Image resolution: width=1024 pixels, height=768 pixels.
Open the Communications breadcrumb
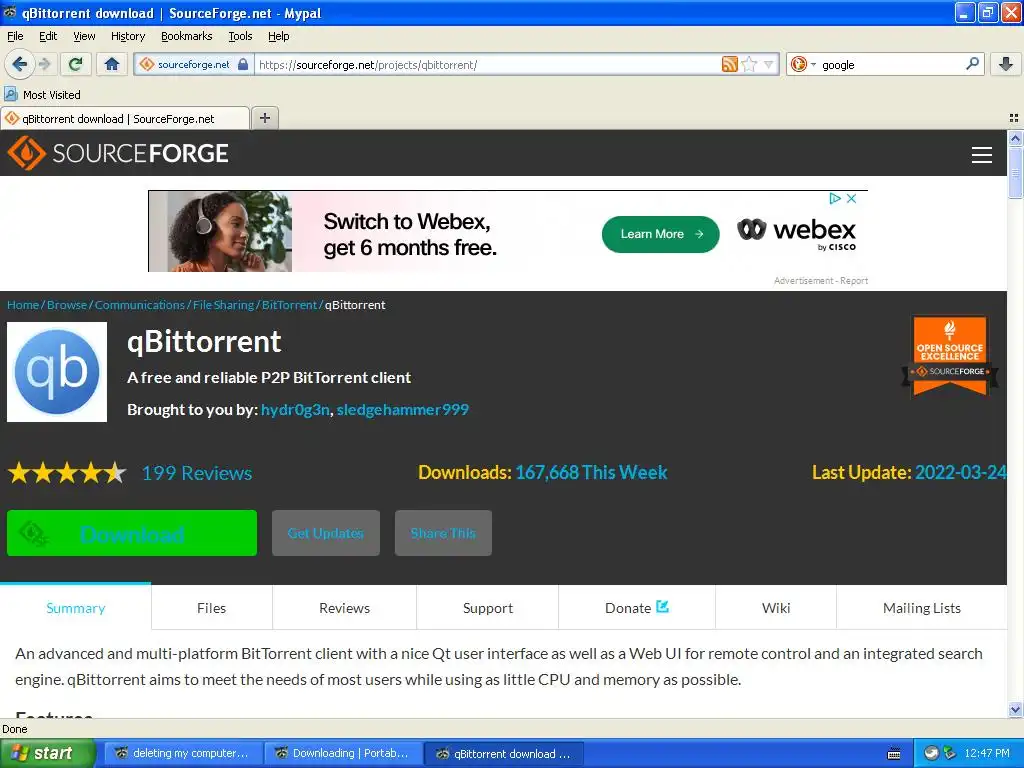pos(140,305)
